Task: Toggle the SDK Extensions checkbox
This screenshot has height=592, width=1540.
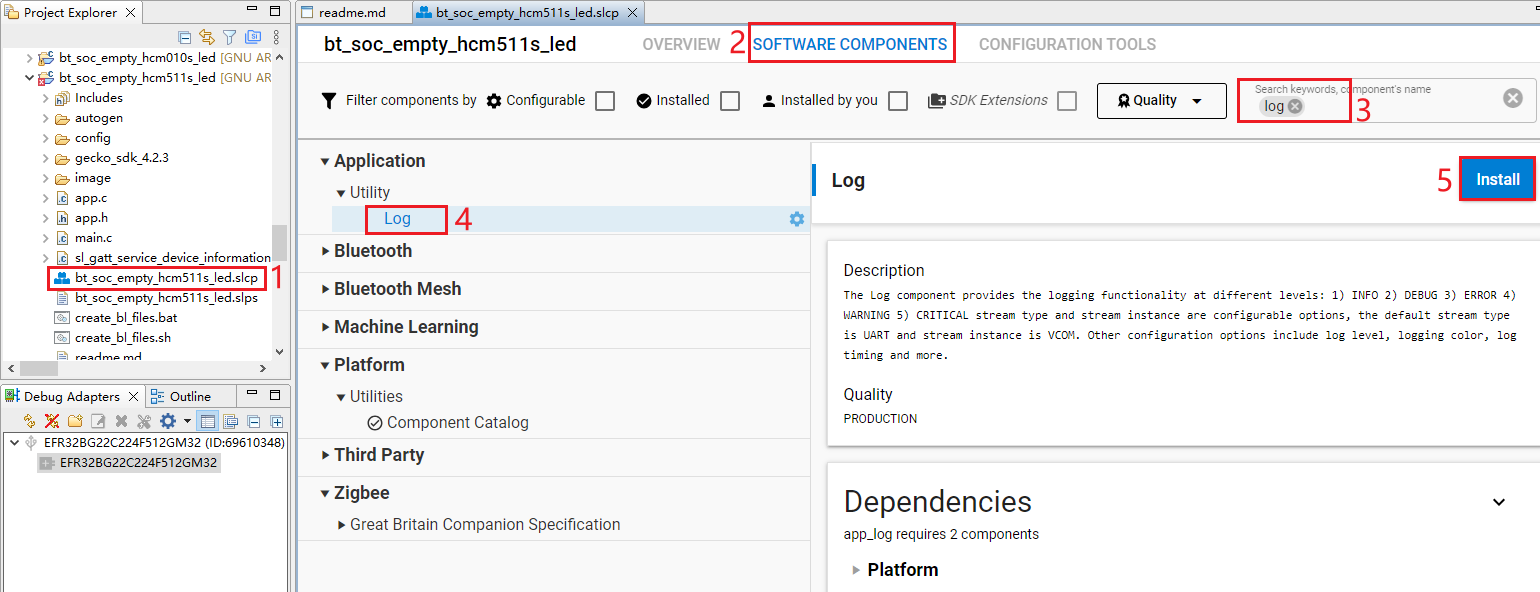Action: 1065,100
